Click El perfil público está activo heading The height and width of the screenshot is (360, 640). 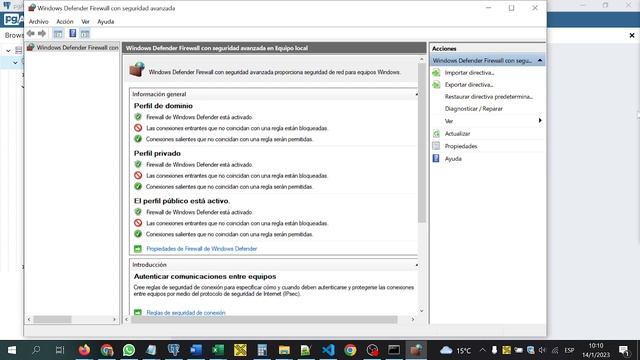182,201
